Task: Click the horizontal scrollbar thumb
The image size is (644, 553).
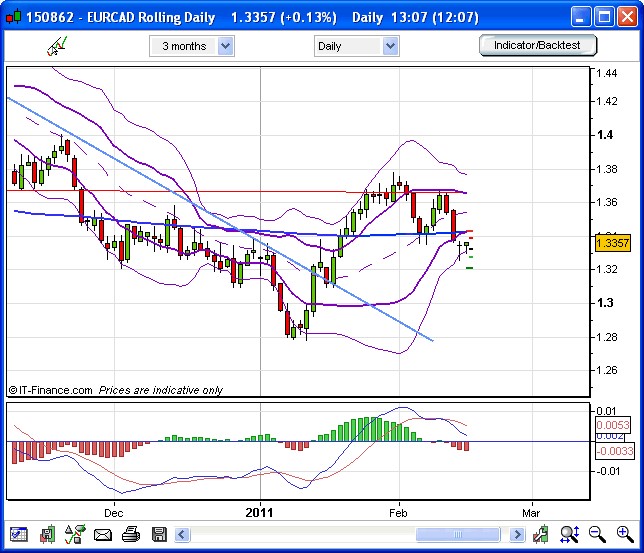Action: [x=458, y=535]
